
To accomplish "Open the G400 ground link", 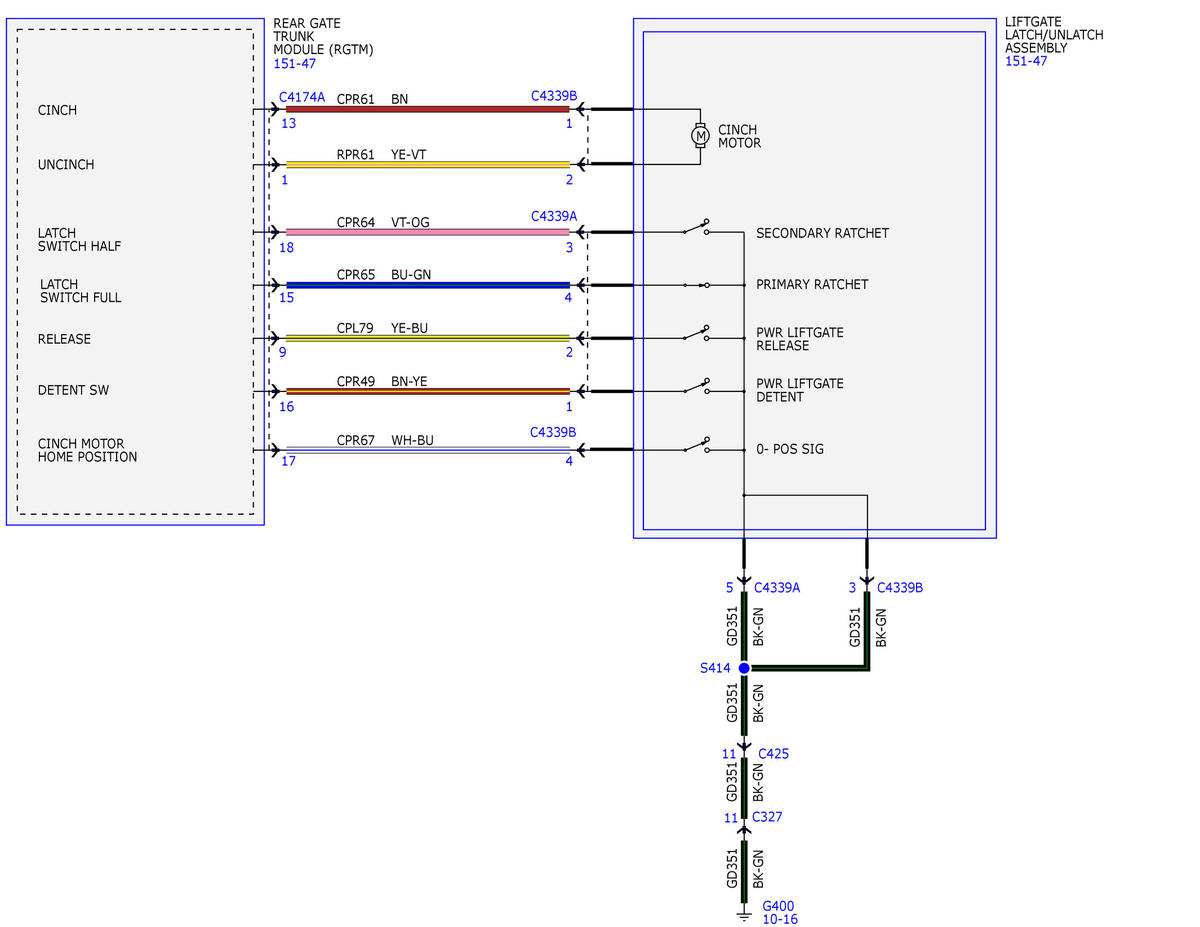I will [778, 906].
